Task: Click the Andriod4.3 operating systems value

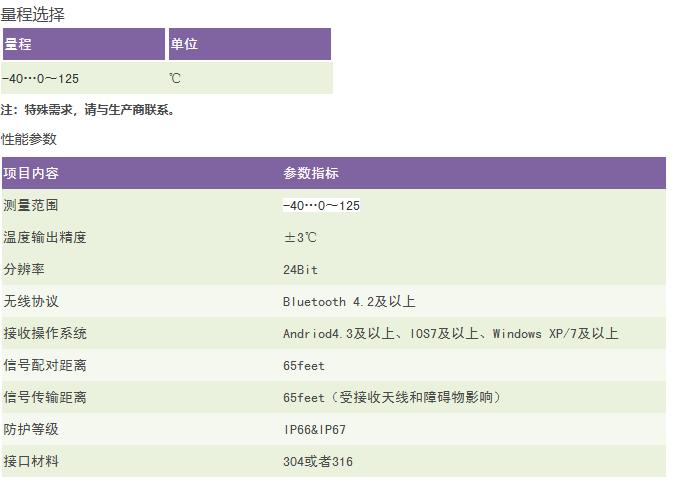Action: click(451, 333)
